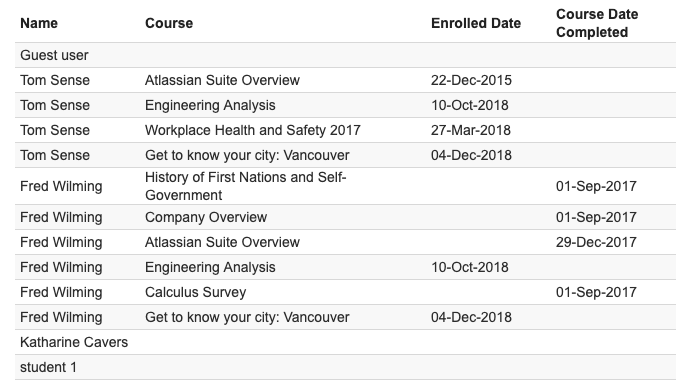Select Fred Wilming's Engineering Analysis course
Image resolution: width=691 pixels, height=383 pixels.
click(210, 267)
